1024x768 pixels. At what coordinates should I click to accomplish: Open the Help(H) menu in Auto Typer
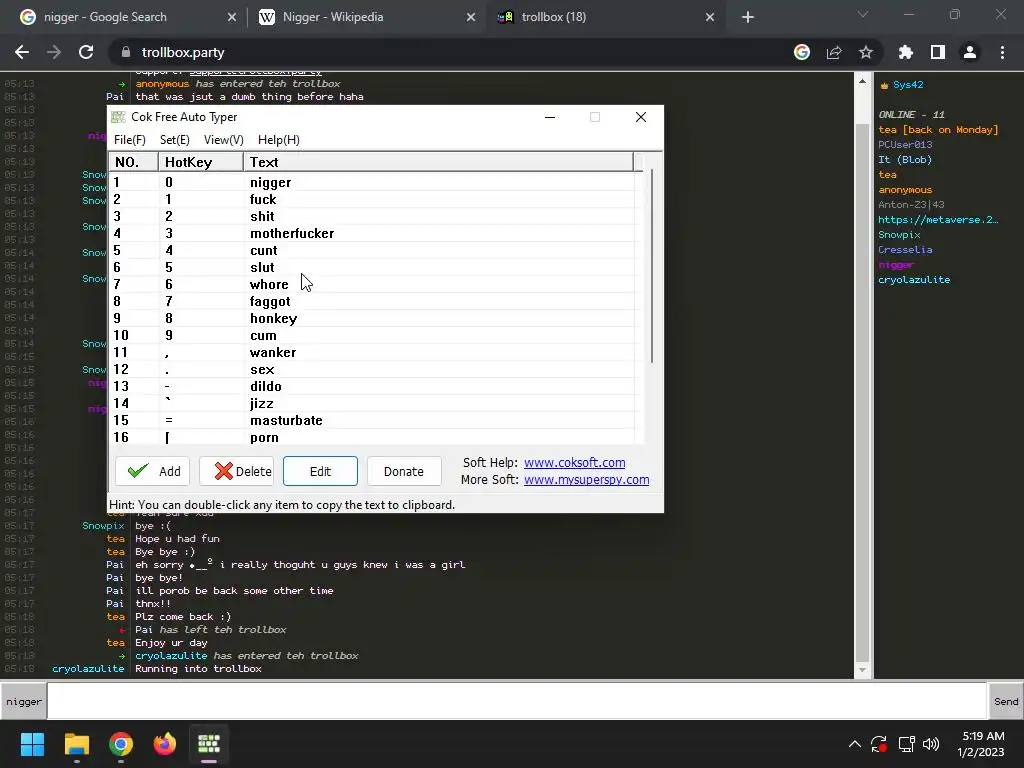point(279,140)
